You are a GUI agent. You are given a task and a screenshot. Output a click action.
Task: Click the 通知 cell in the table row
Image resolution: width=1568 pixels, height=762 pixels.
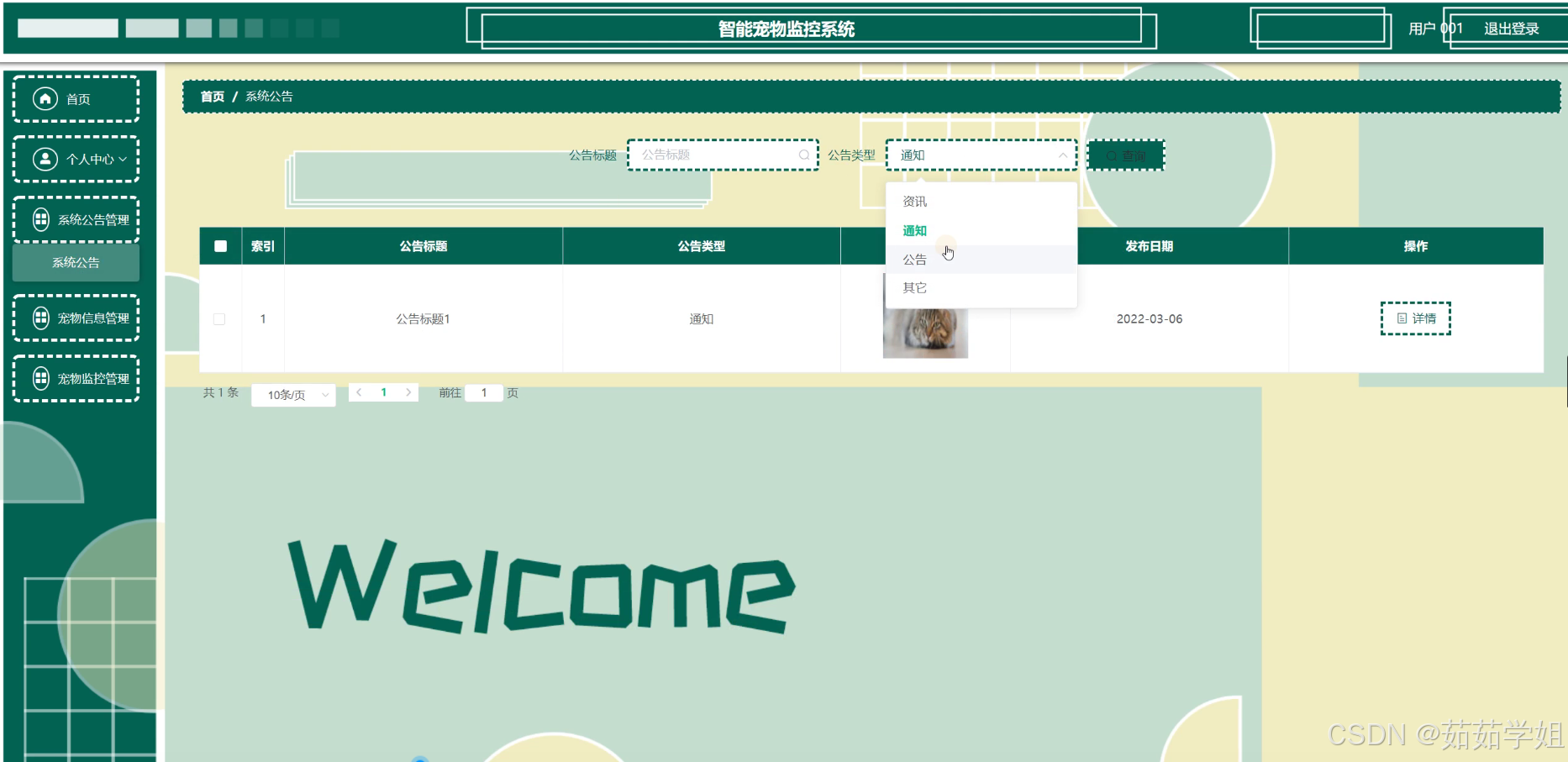point(702,319)
